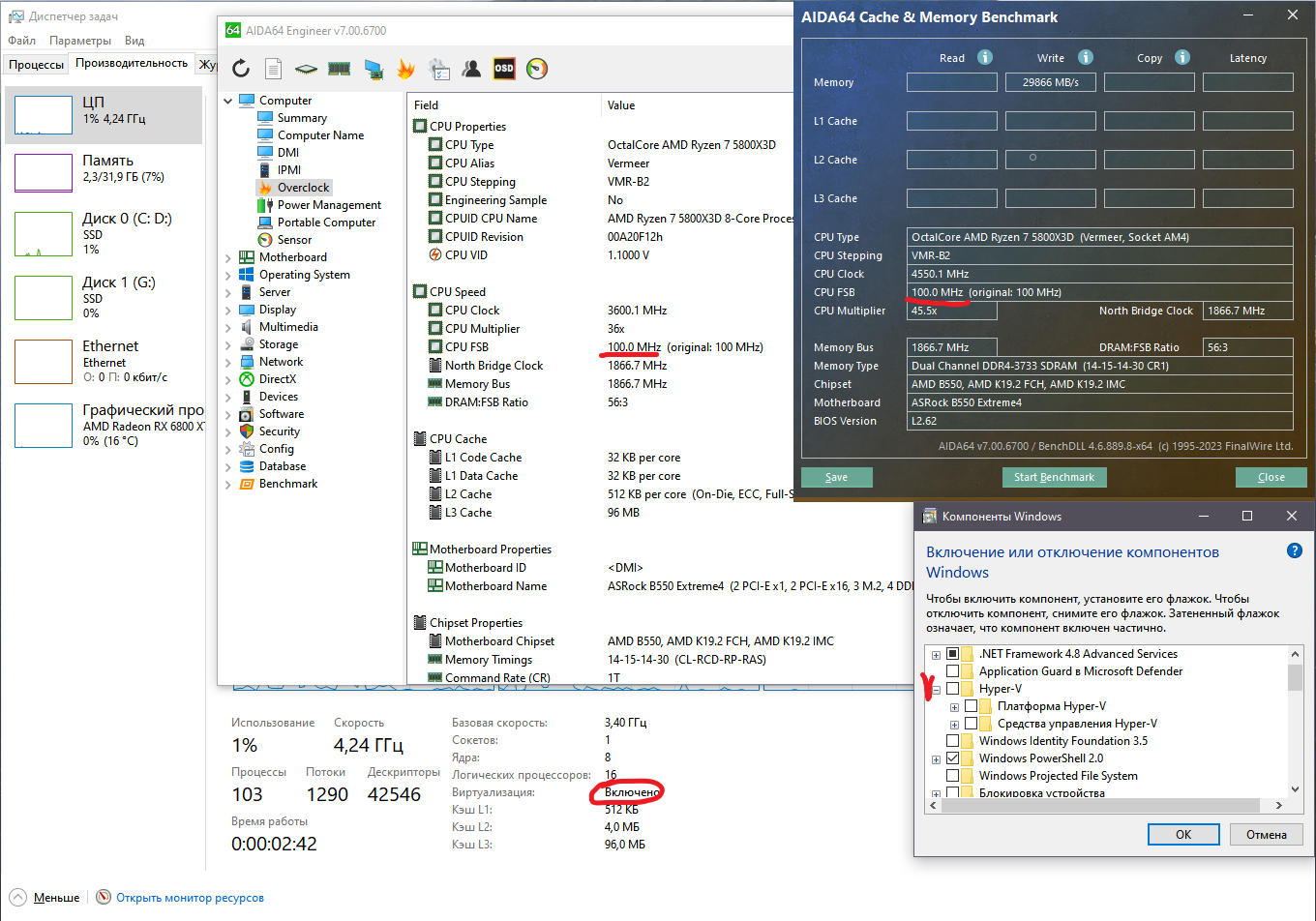
Task: Click the gauge benchmark icon in AIDA64 toolbar
Action: click(x=537, y=69)
